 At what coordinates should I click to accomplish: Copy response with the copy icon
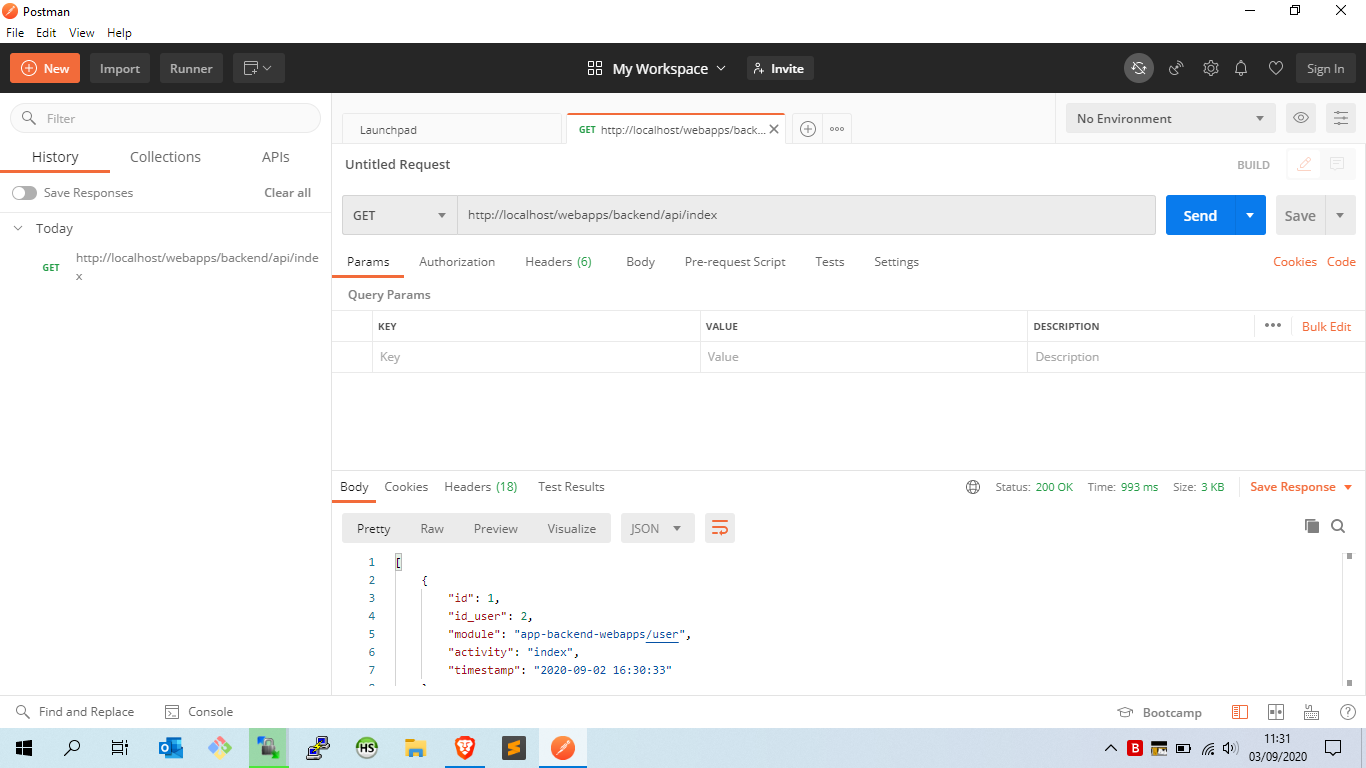click(1312, 526)
